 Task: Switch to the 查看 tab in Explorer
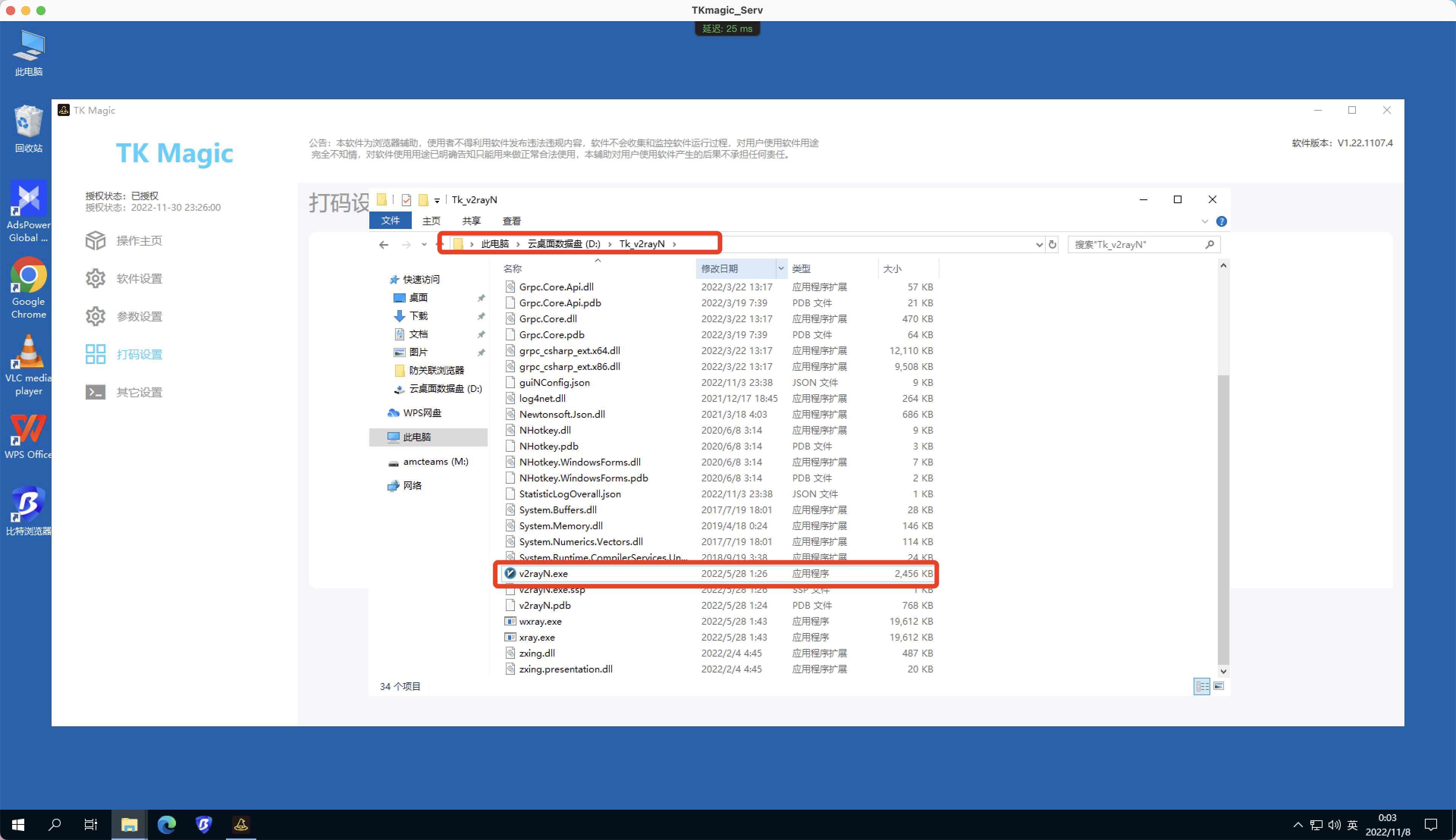click(511, 220)
